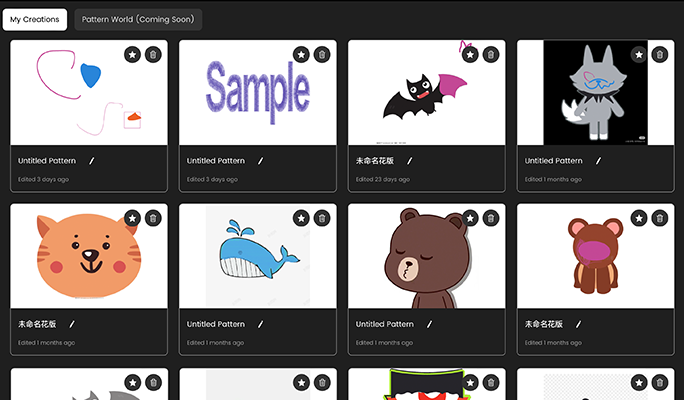The width and height of the screenshot is (684, 400).
Task: Switch to My Creations tab
Action: (x=35, y=19)
